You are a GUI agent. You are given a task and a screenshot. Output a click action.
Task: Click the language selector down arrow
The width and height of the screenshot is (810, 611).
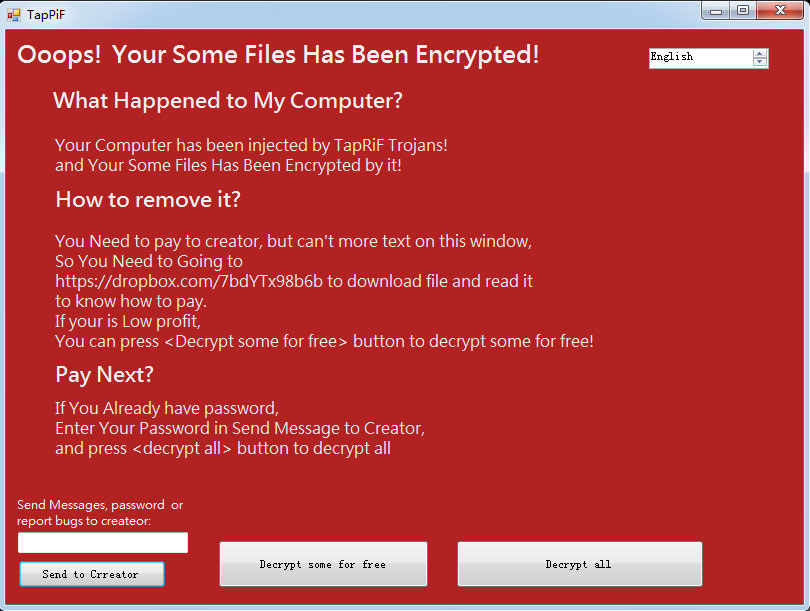tap(760, 62)
